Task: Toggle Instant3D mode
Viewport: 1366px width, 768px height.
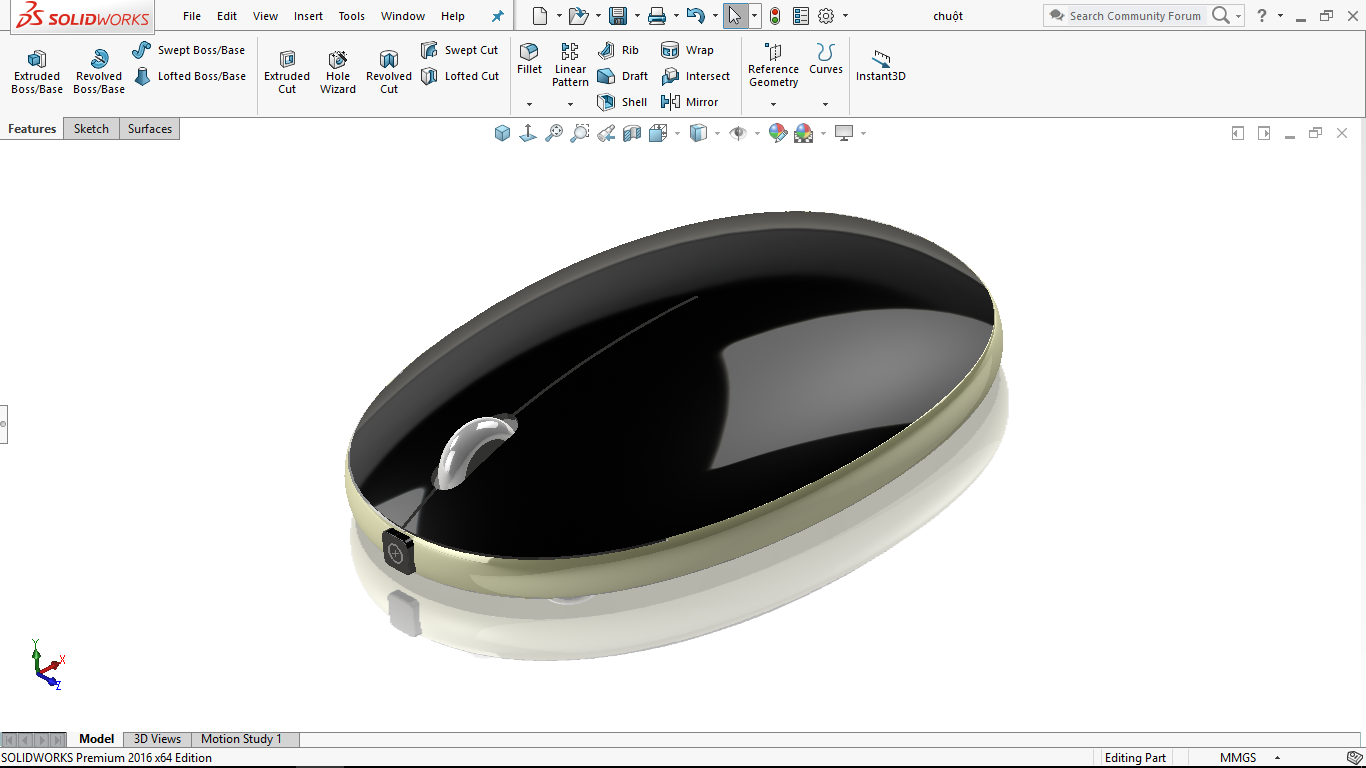Action: point(881,66)
